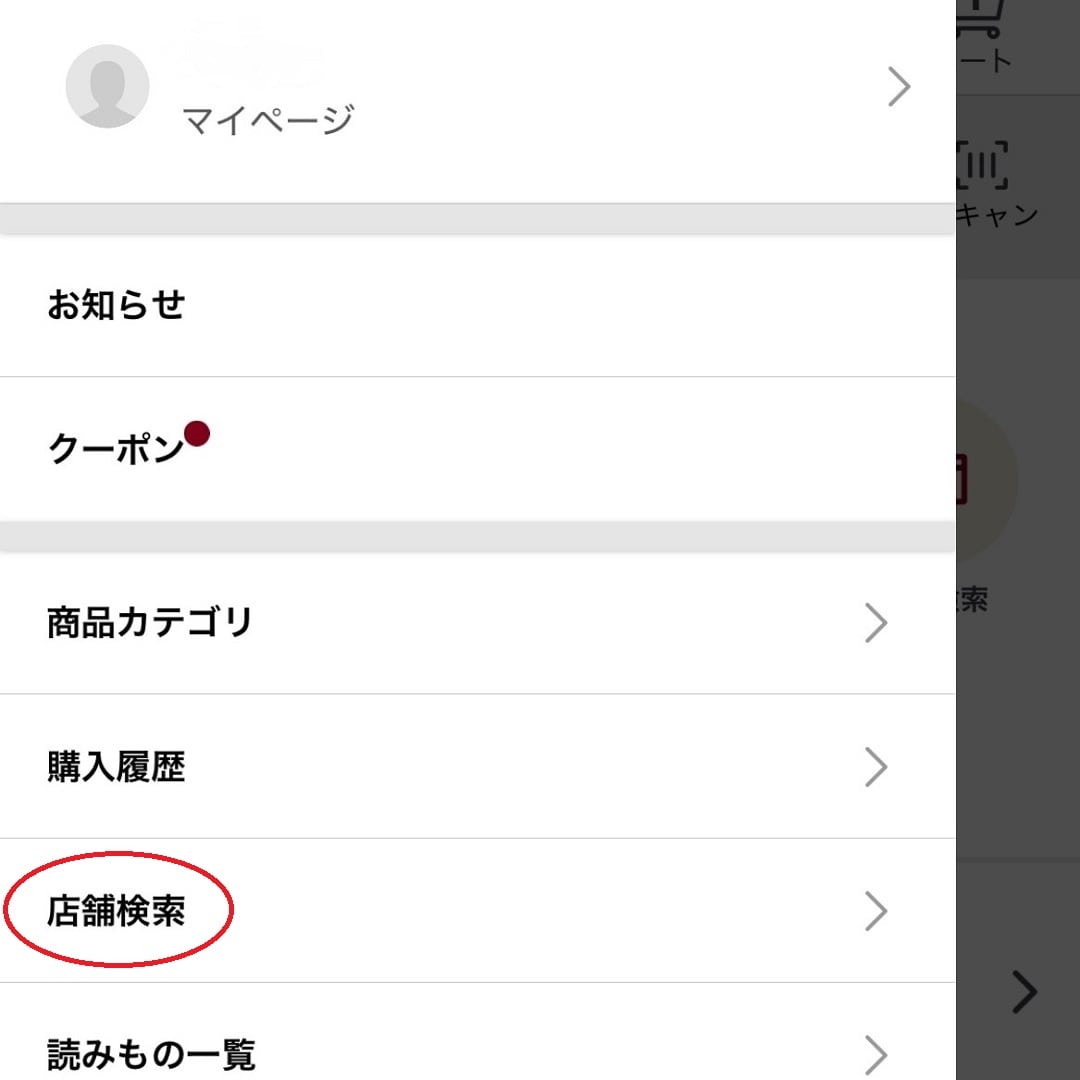Expand 商品カテゴリ using its chevron arrow
Viewport: 1080px width, 1080px height.
[x=875, y=623]
